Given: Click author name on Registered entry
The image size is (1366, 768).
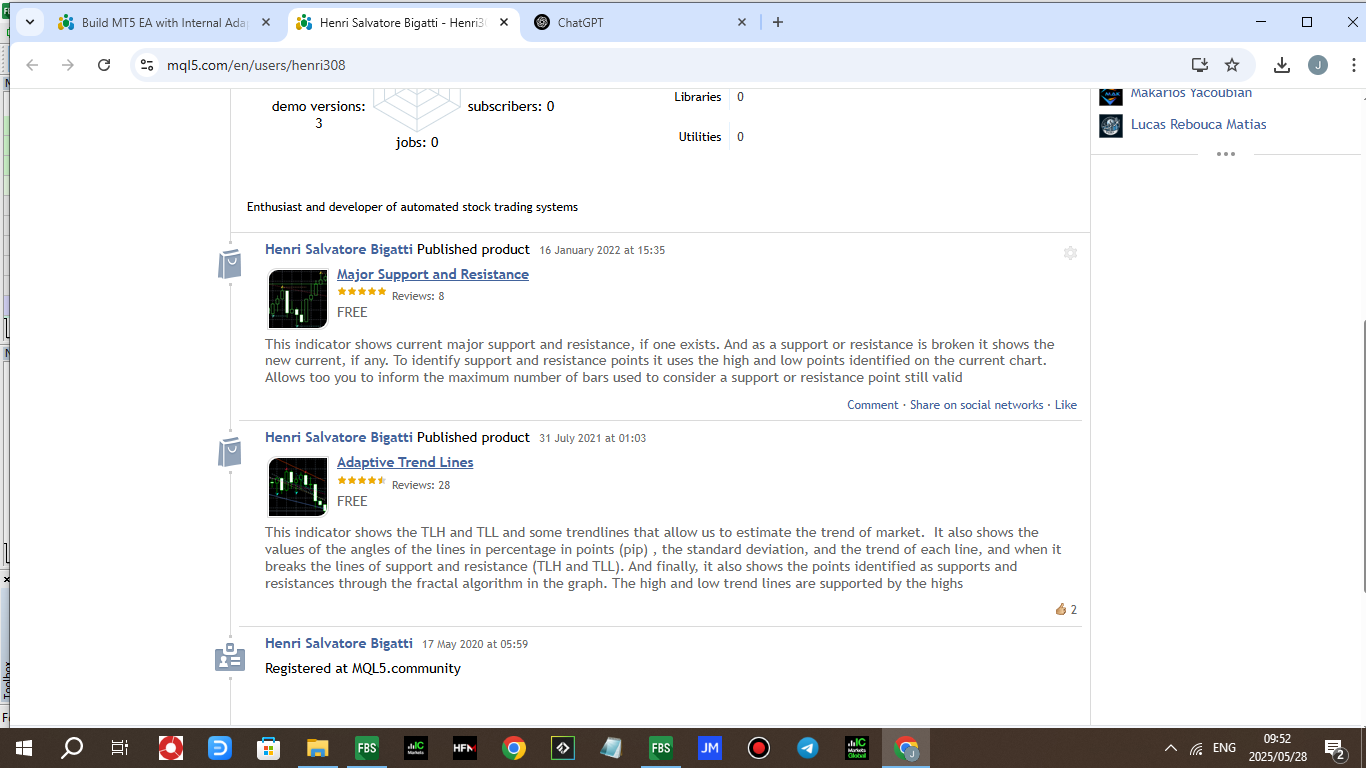Looking at the screenshot, I should [x=339, y=644].
